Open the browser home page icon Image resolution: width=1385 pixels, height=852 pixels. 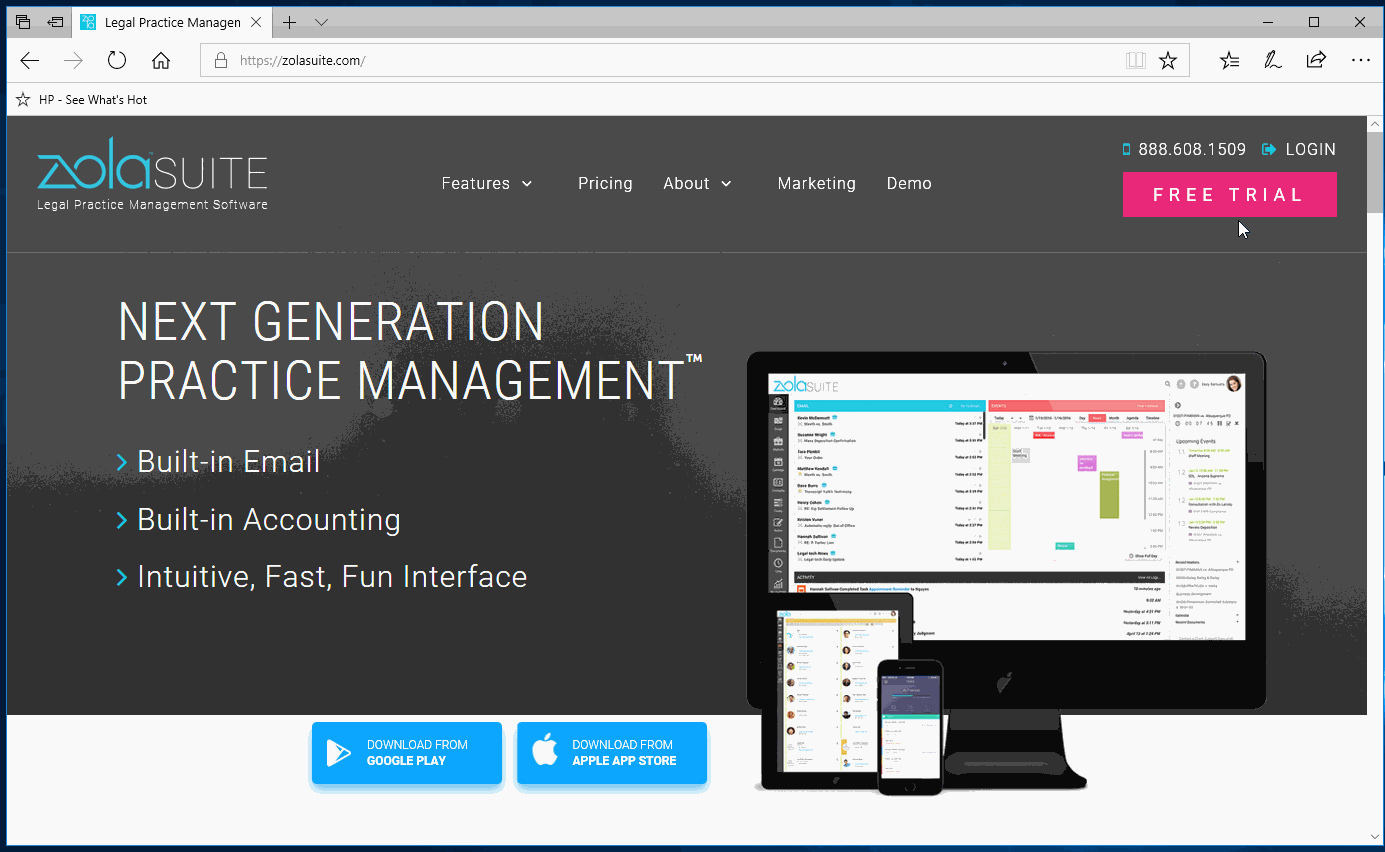[x=161, y=60]
